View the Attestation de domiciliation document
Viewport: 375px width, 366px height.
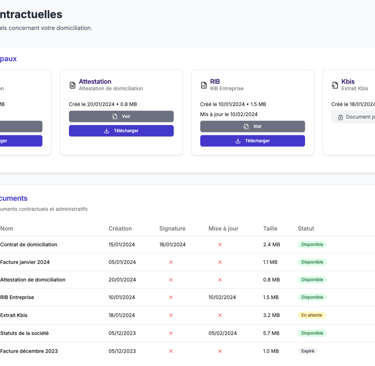pyautogui.click(x=121, y=116)
